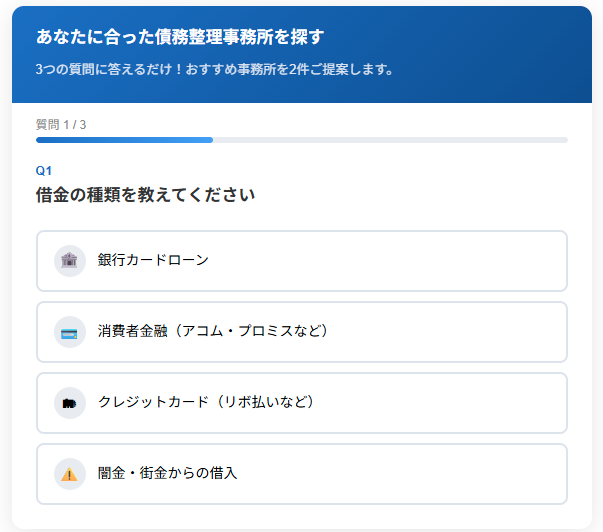
Task: Click the Q1 label
Action: 43,171
